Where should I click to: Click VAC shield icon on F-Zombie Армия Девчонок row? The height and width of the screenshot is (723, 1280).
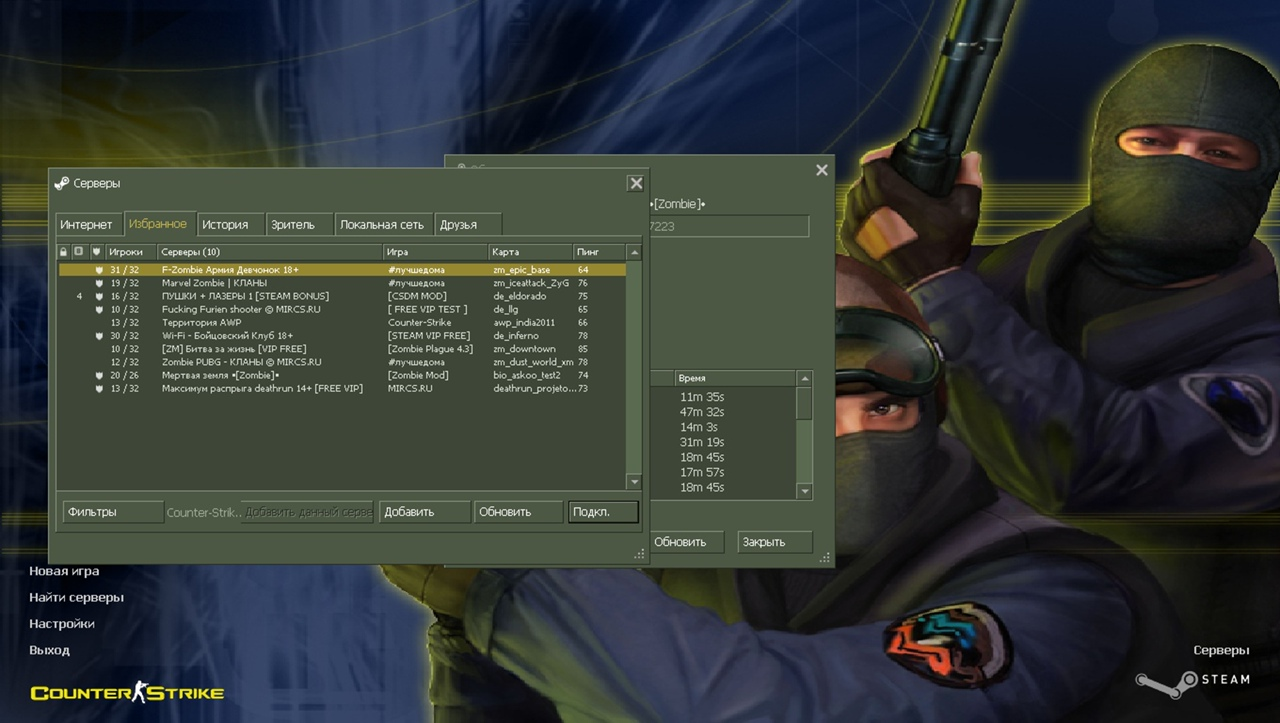(99, 270)
